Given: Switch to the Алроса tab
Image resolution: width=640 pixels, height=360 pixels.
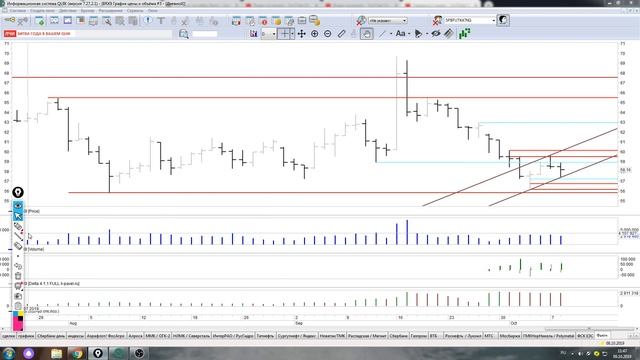Looking at the screenshot, I should click(135, 336).
